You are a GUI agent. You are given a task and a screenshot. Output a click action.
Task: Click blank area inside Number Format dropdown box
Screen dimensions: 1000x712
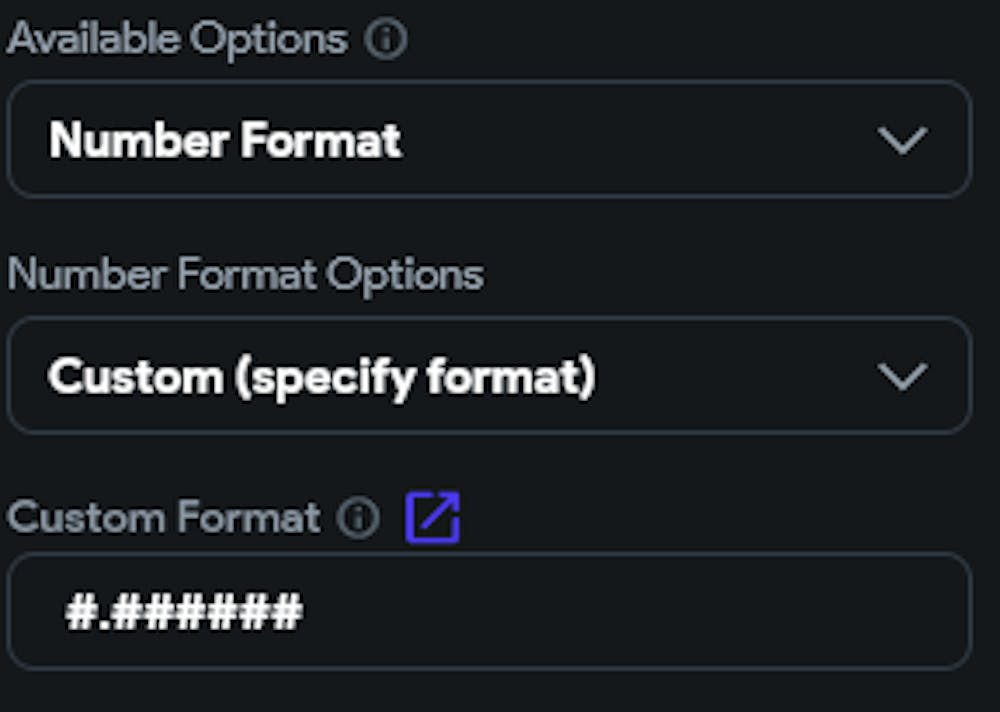point(650,141)
